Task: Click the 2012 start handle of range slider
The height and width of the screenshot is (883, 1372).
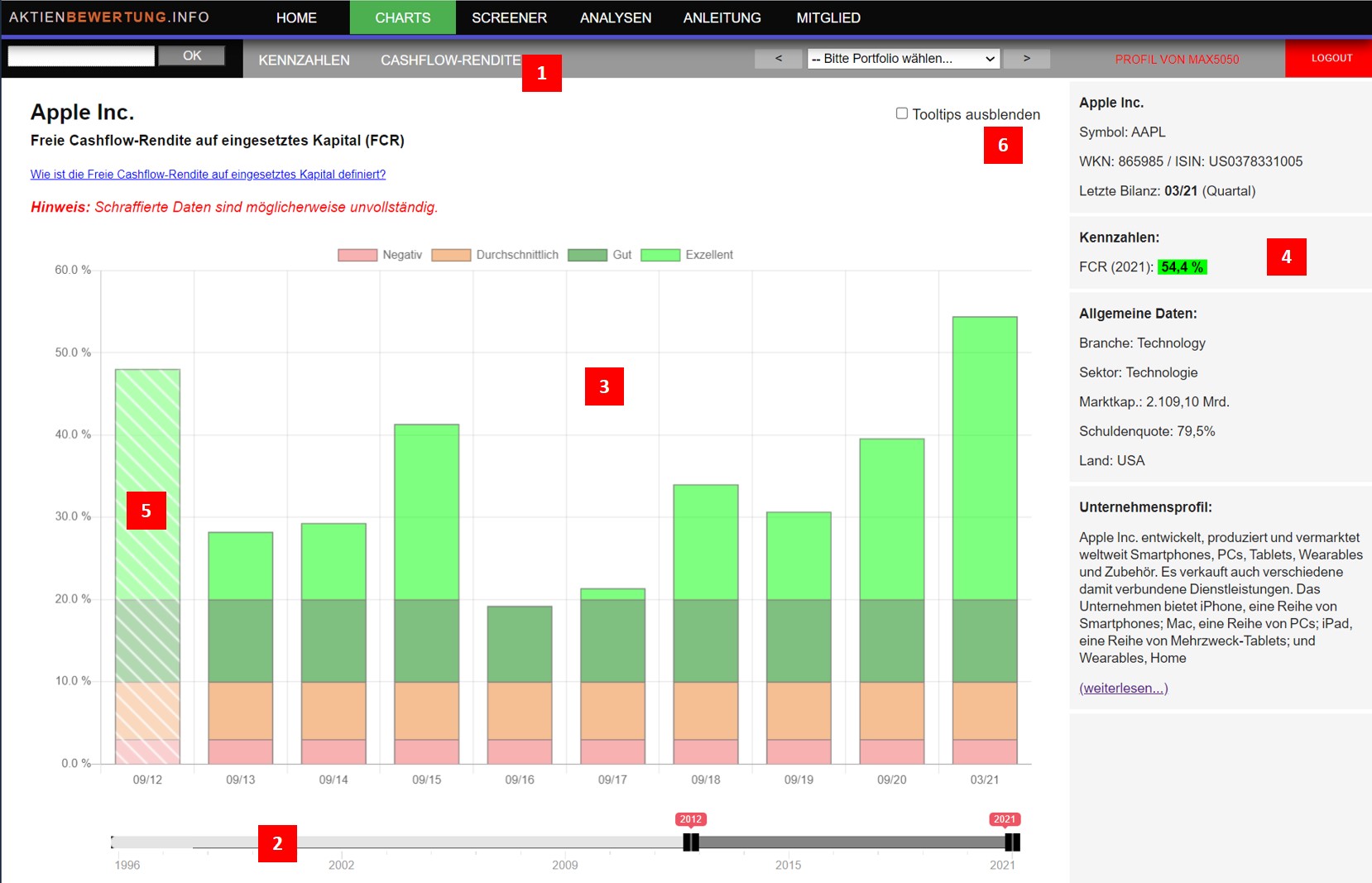Action: [x=691, y=842]
